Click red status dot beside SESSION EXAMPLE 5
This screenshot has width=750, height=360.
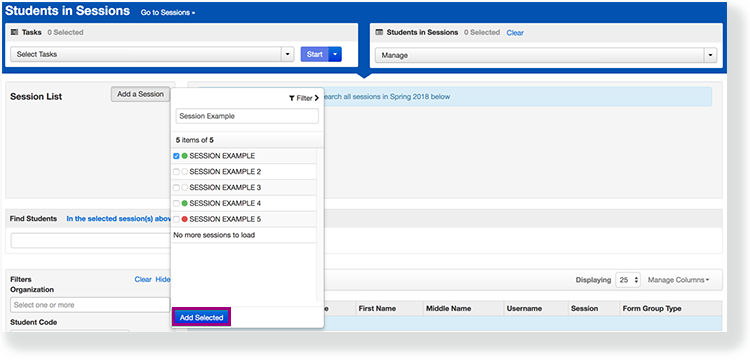(x=185, y=219)
